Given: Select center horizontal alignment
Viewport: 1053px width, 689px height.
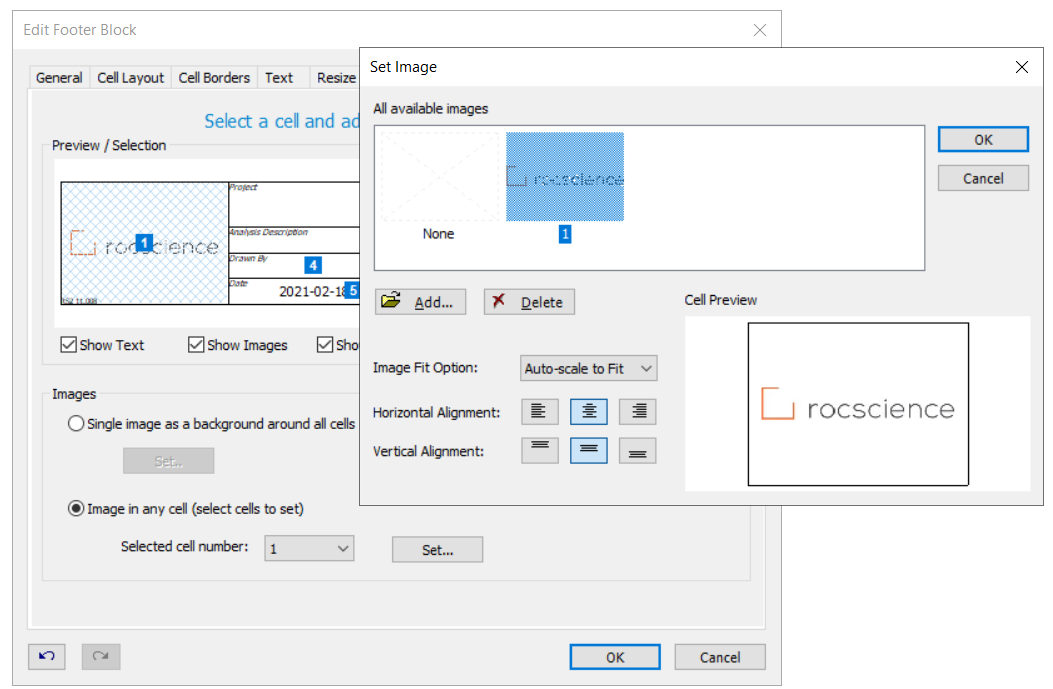Looking at the screenshot, I should (588, 411).
